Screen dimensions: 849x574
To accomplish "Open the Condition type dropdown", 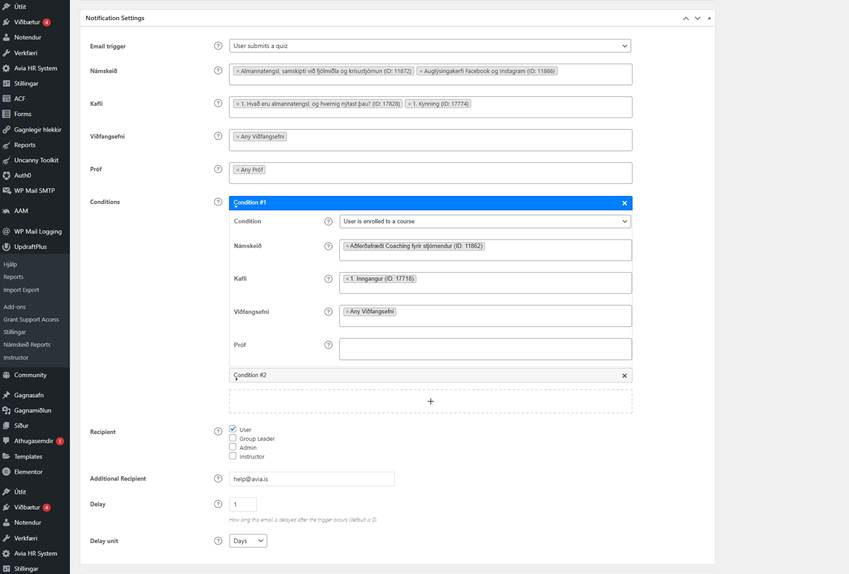I will point(485,221).
